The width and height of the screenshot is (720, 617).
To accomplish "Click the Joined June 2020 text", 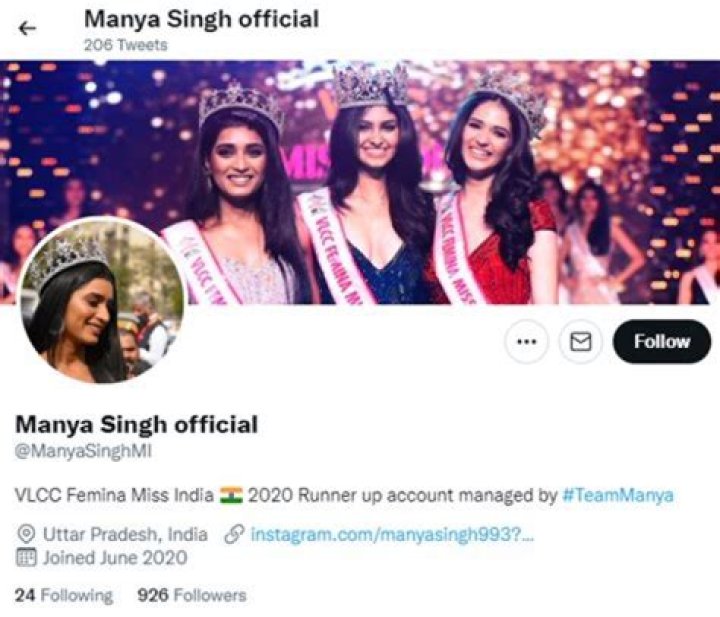I will click(115, 558).
